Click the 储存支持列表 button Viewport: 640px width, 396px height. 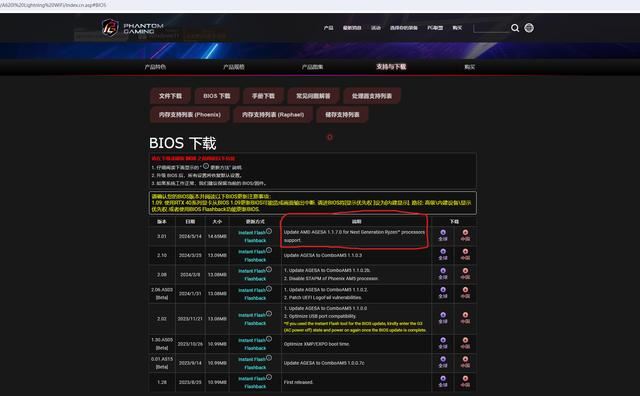tap(342, 115)
